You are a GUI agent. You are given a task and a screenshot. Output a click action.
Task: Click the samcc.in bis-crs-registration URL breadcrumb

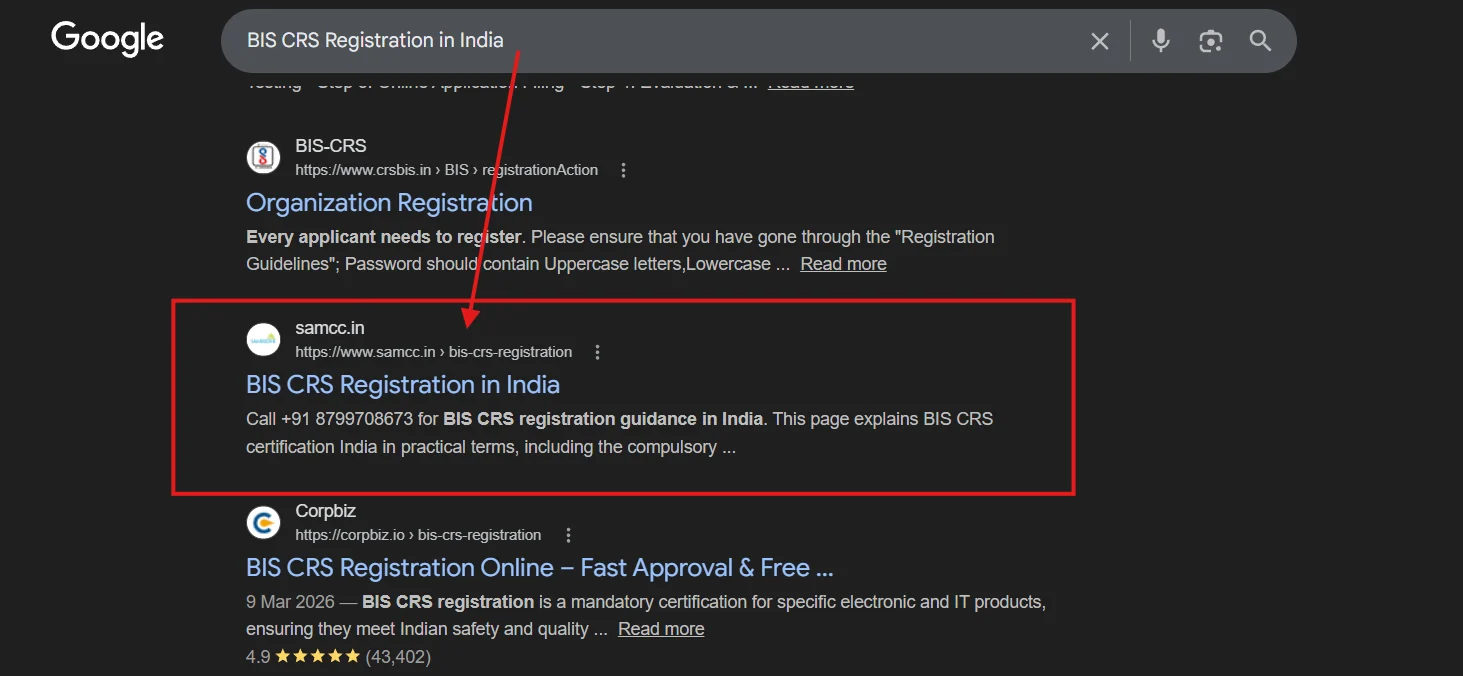click(433, 352)
